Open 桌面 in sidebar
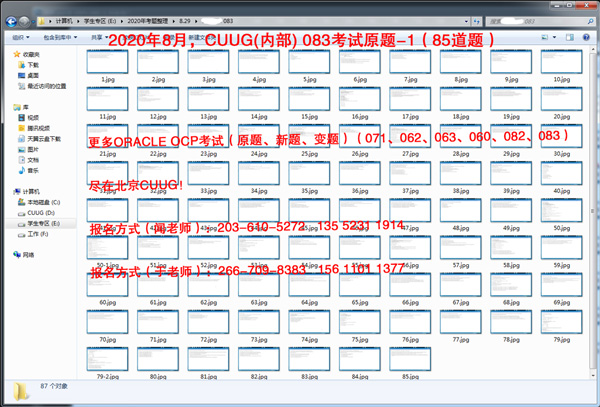 pyautogui.click(x=28, y=75)
